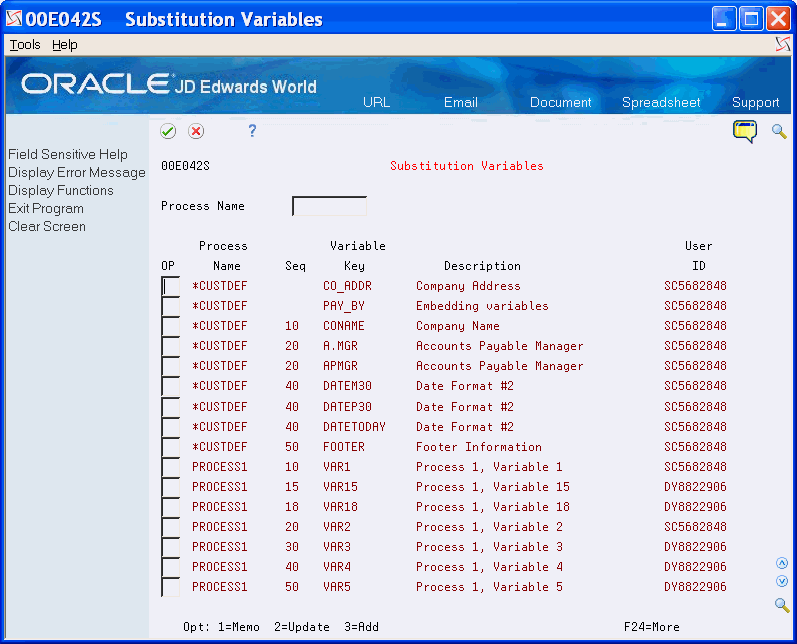Screen dimensions: 797x644
Task: Select the Support tab
Action: pos(755,102)
